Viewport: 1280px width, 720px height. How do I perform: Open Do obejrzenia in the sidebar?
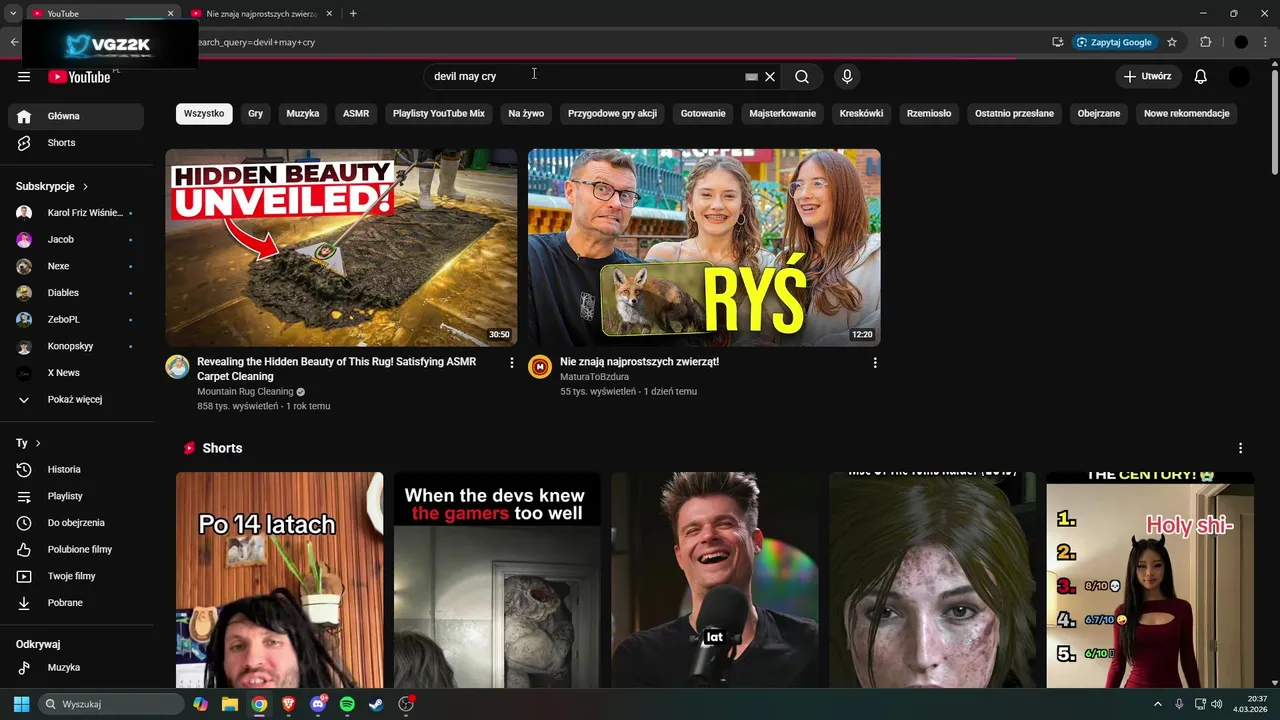pos(76,523)
